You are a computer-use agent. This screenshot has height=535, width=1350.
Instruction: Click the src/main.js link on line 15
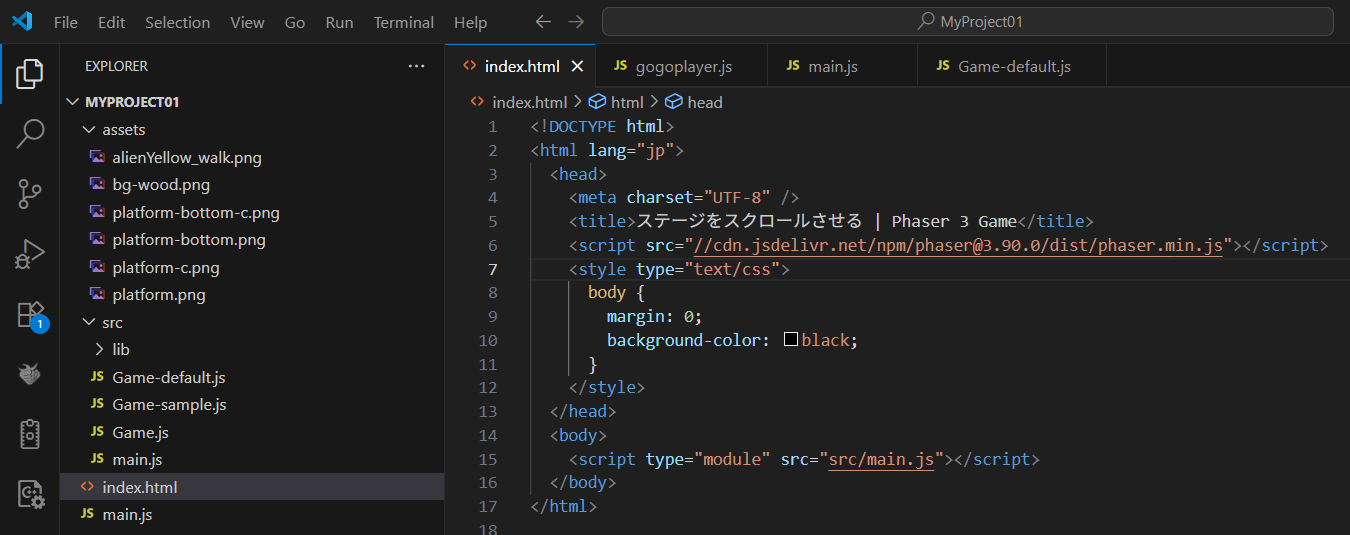(x=881, y=459)
